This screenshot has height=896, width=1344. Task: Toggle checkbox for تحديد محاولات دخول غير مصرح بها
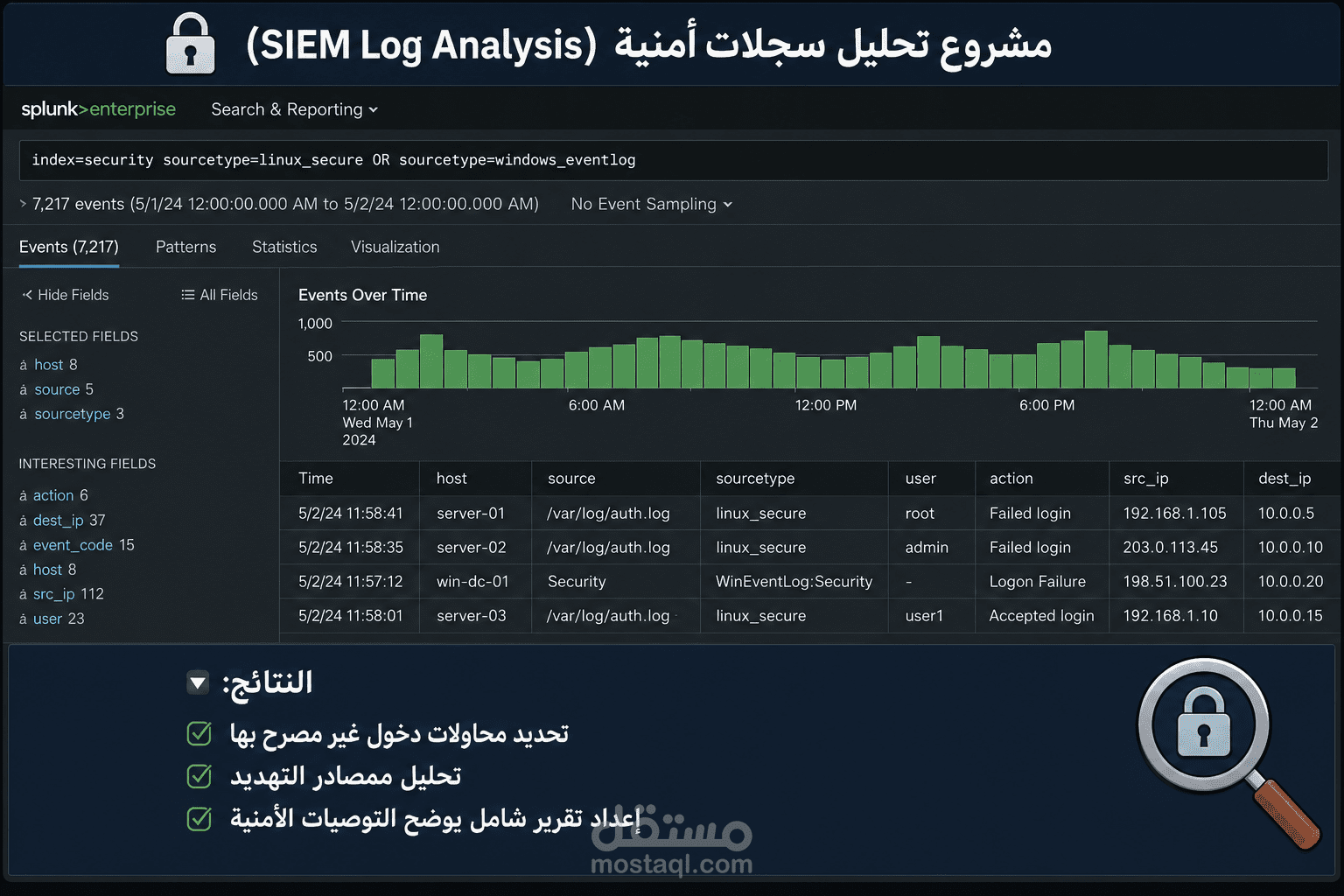point(199,733)
